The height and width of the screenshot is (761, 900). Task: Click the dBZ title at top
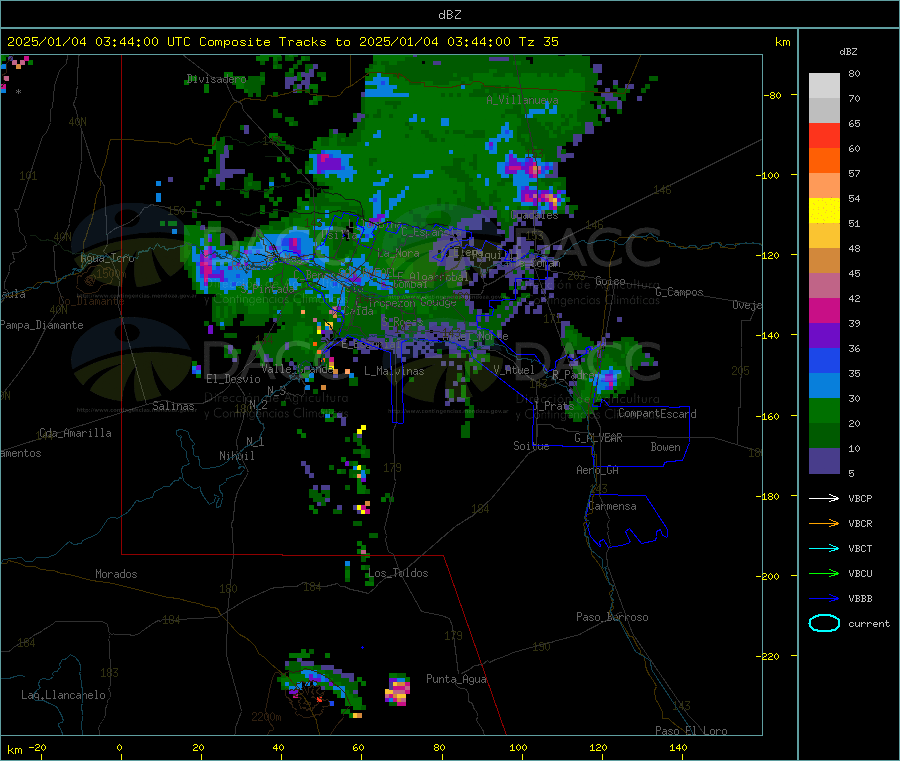tap(449, 15)
